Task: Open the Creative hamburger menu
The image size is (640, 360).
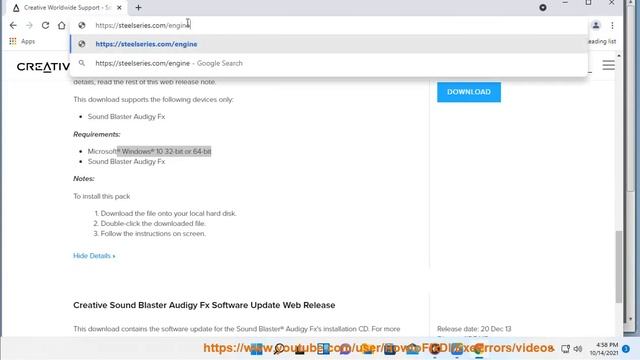Action: click(x=608, y=65)
